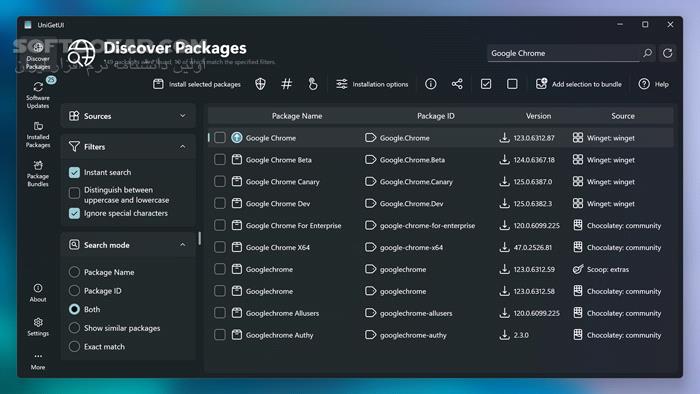The image size is (700, 394).
Task: Click the search magnifier icon
Action: pyautogui.click(x=647, y=53)
